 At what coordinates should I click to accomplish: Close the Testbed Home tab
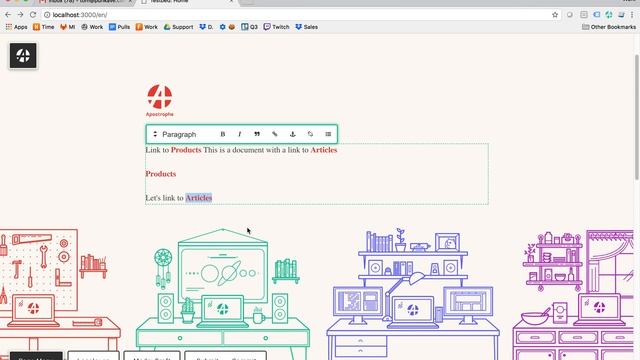231,2
